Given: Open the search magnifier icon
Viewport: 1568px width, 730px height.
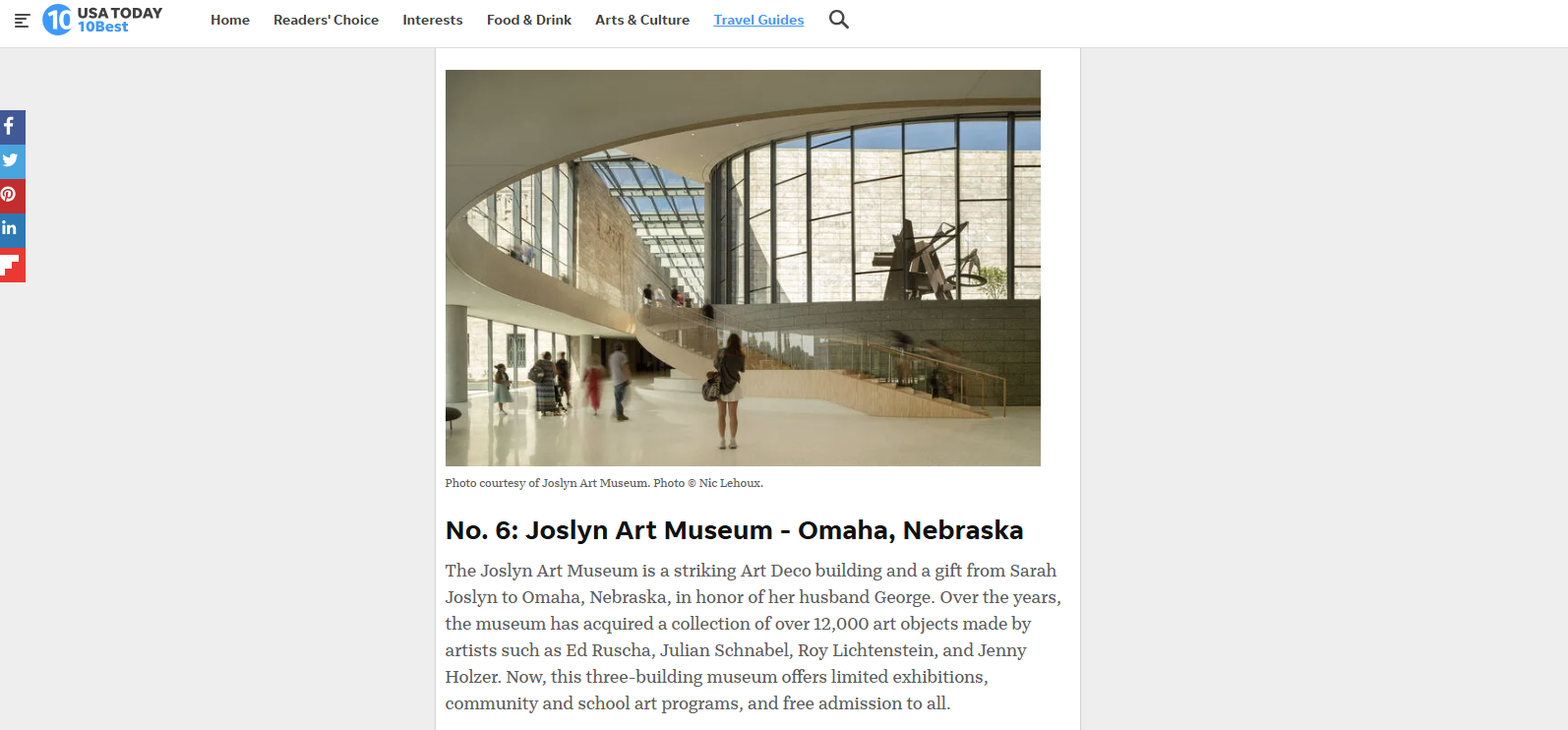Looking at the screenshot, I should click(838, 20).
